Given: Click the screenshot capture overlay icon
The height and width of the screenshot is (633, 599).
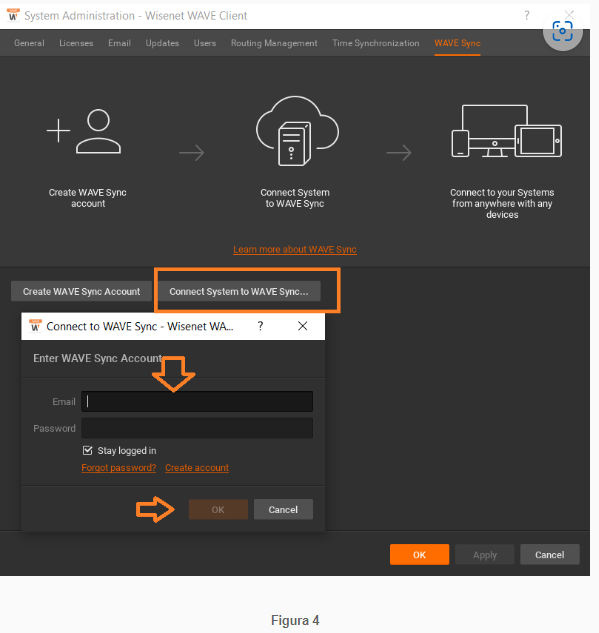Looking at the screenshot, I should pyautogui.click(x=562, y=31).
